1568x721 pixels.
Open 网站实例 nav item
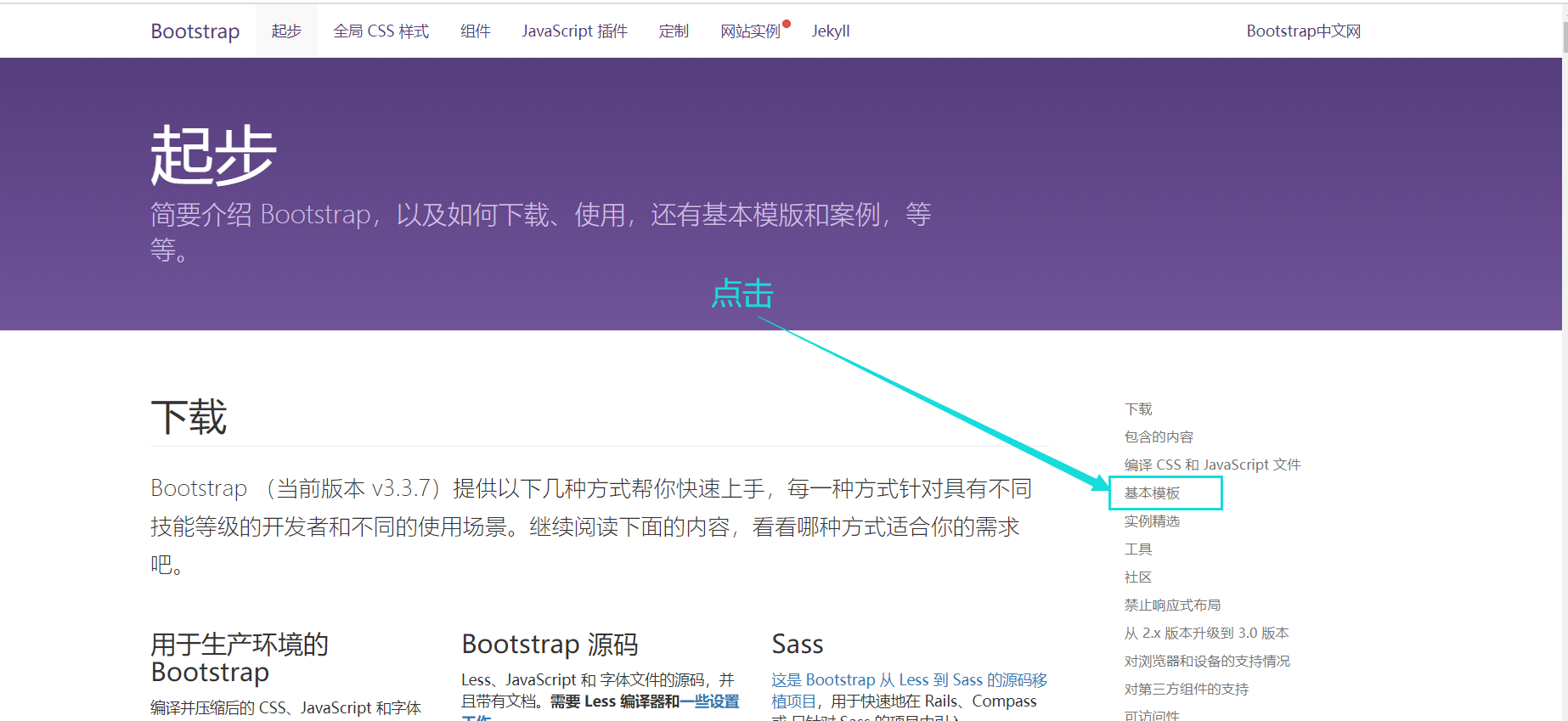[x=750, y=31]
